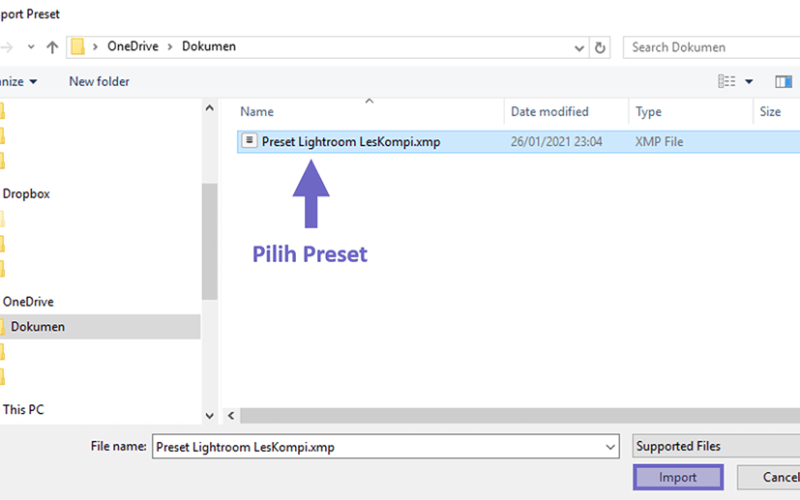
Task: Click OneDrive in the address breadcrumb
Action: point(133,46)
